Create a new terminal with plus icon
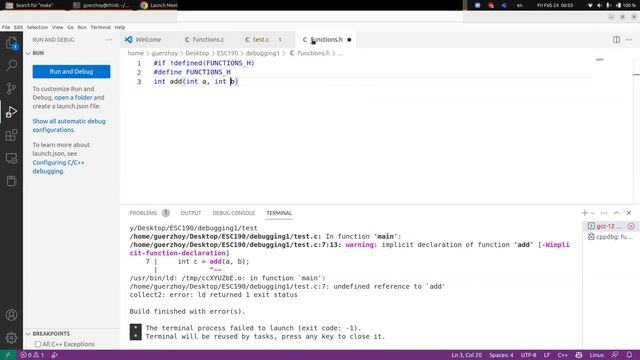The width and height of the screenshot is (640, 360). click(x=584, y=213)
